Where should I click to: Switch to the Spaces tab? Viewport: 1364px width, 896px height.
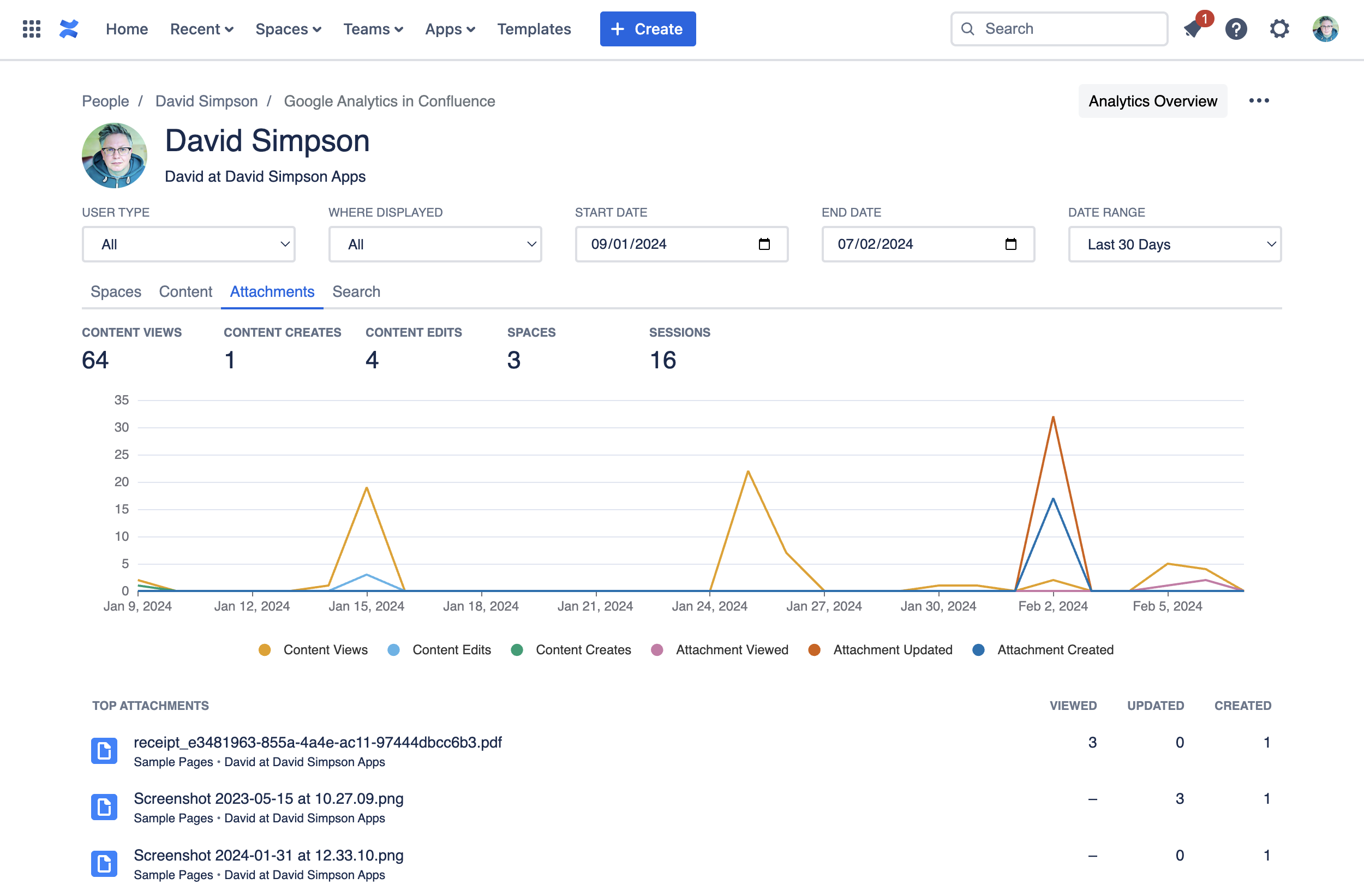116,292
